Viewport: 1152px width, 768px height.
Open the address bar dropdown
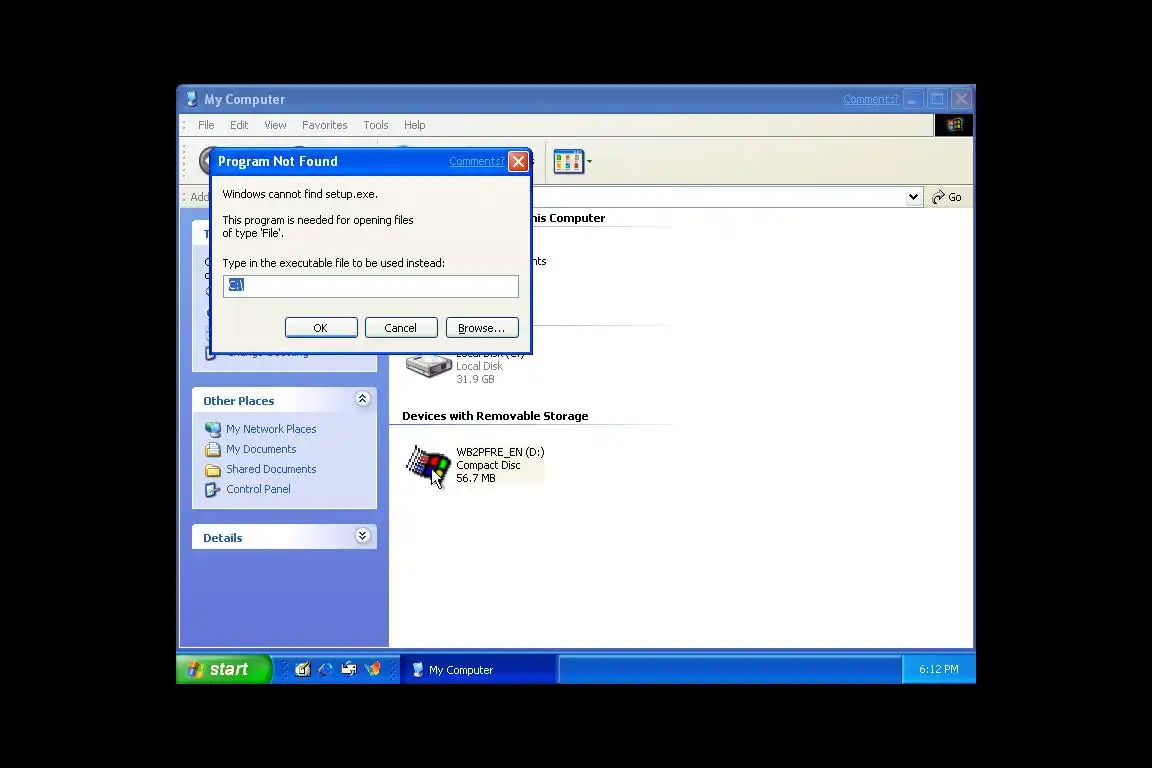coord(913,197)
